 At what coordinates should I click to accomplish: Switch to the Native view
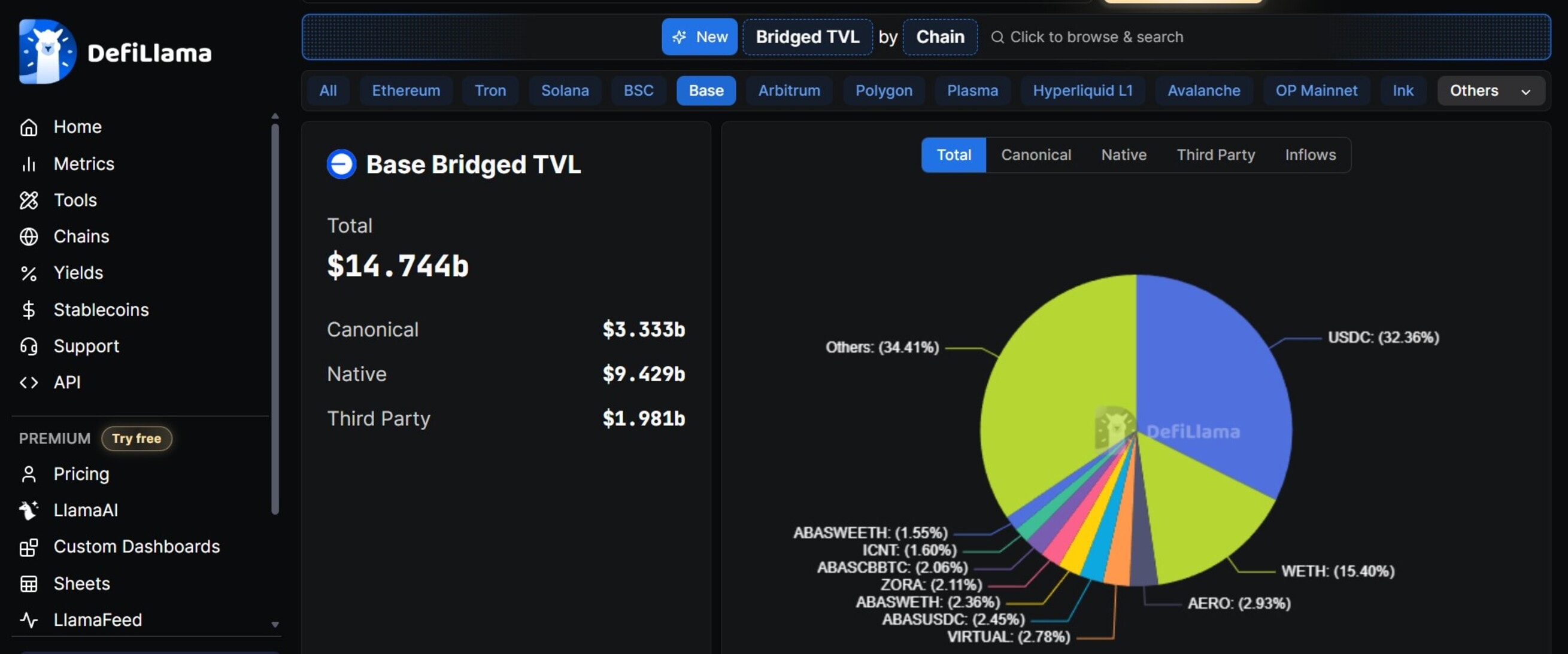pyautogui.click(x=1123, y=154)
